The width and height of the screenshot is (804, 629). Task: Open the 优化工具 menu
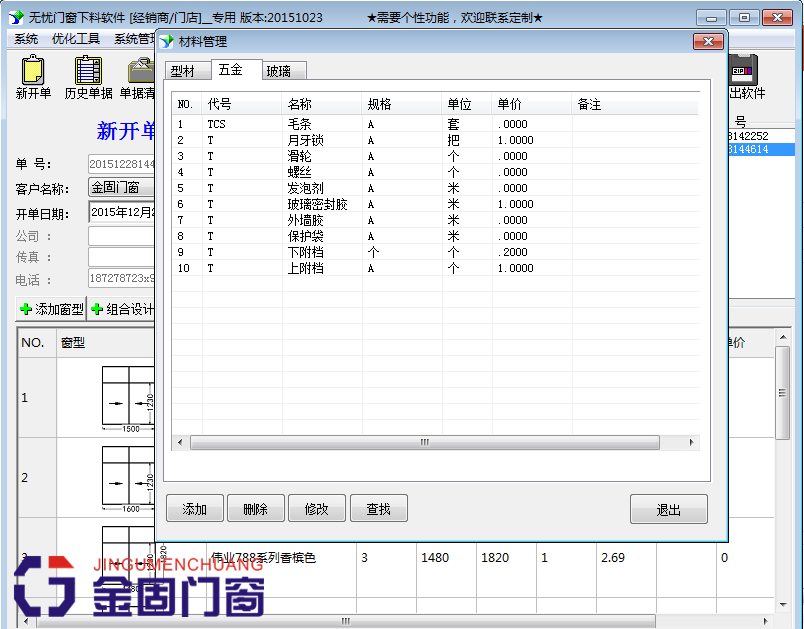tap(77, 40)
